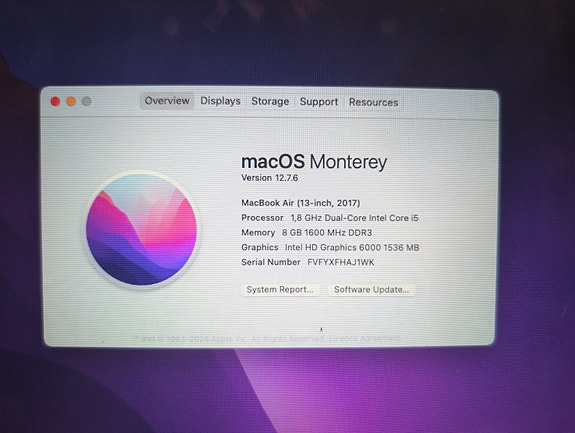
Task: Click the grey disabled zoom button
Action: tap(87, 102)
